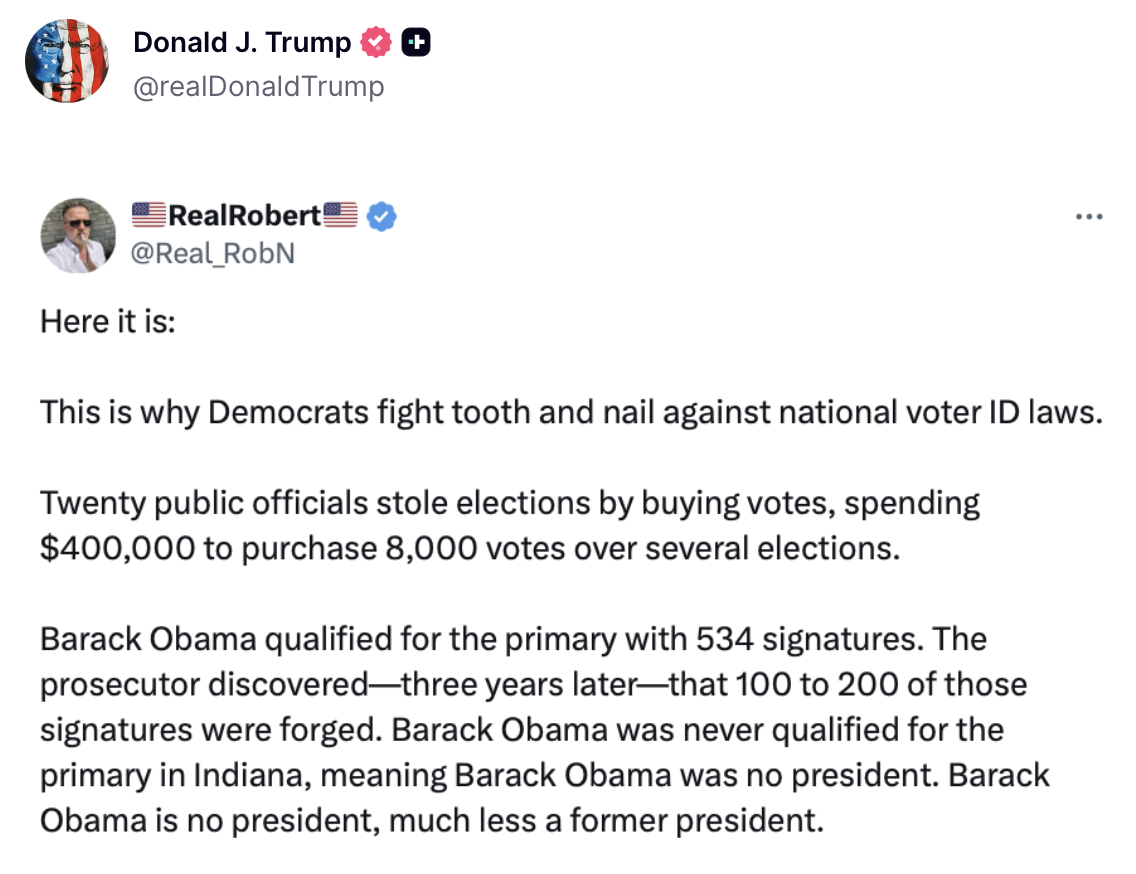Click the flag emoji before RealRobert

[x=149, y=215]
